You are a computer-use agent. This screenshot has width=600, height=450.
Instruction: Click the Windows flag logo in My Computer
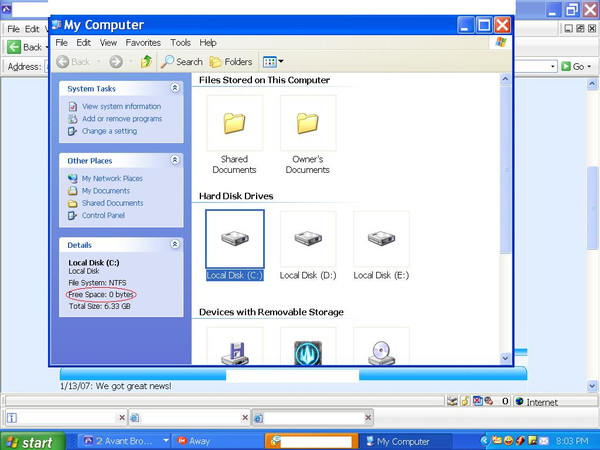pyautogui.click(x=501, y=42)
